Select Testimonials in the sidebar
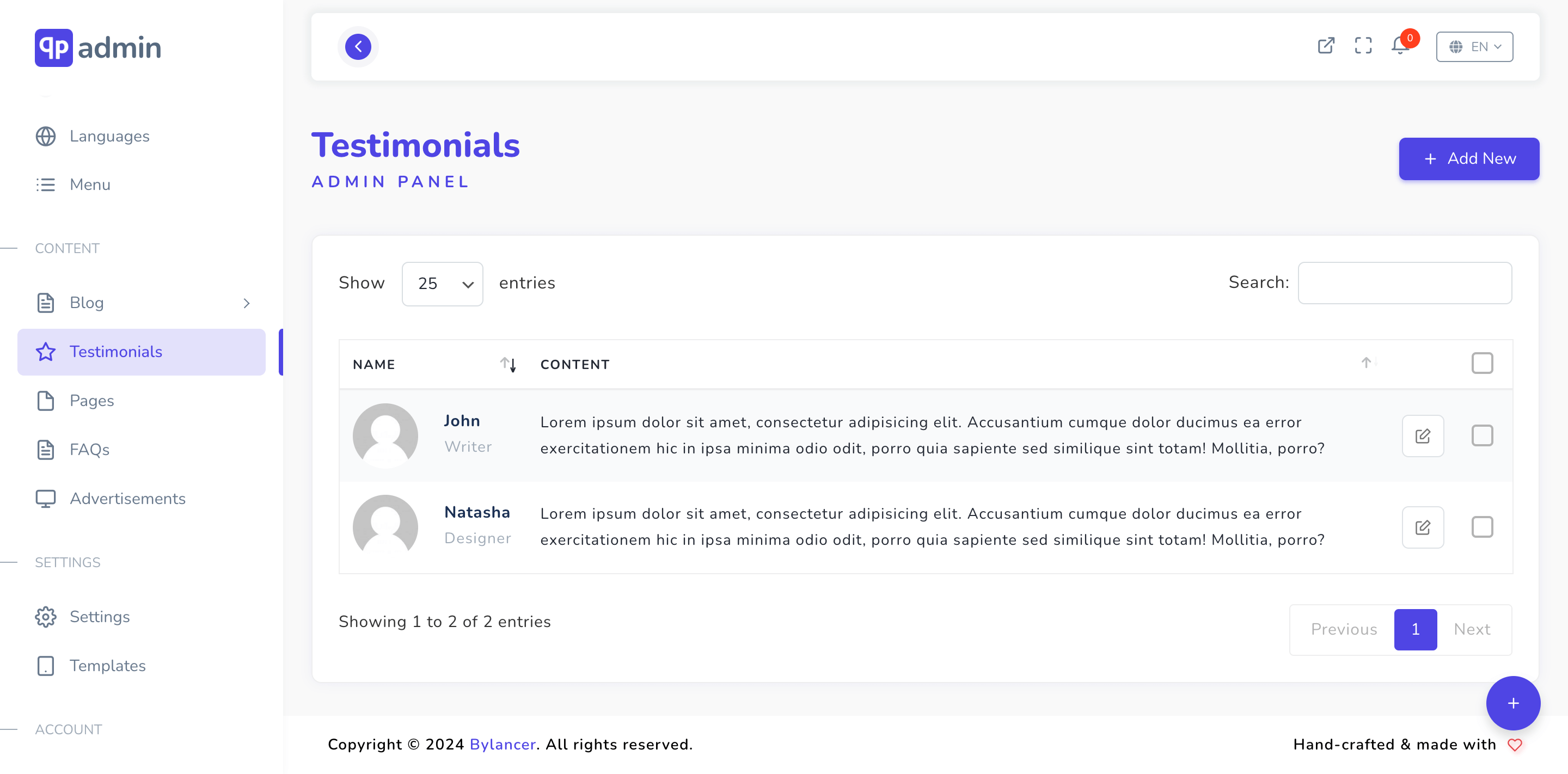Image resolution: width=1568 pixels, height=774 pixels. coord(141,352)
